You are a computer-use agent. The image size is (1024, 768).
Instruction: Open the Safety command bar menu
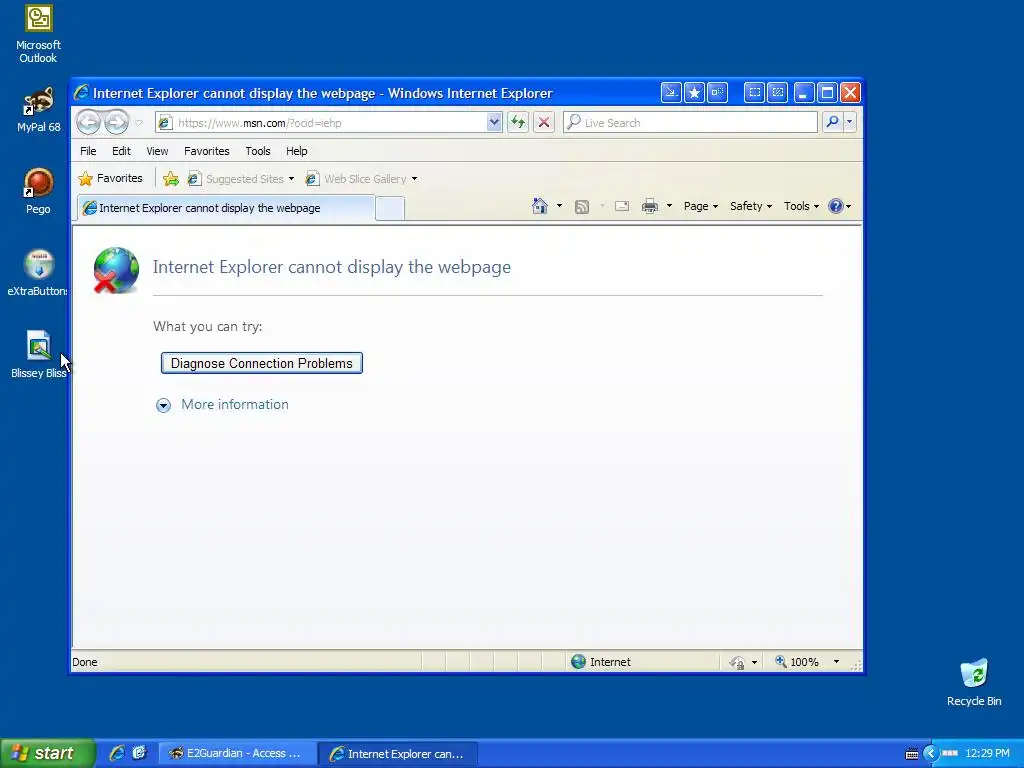pyautogui.click(x=750, y=206)
